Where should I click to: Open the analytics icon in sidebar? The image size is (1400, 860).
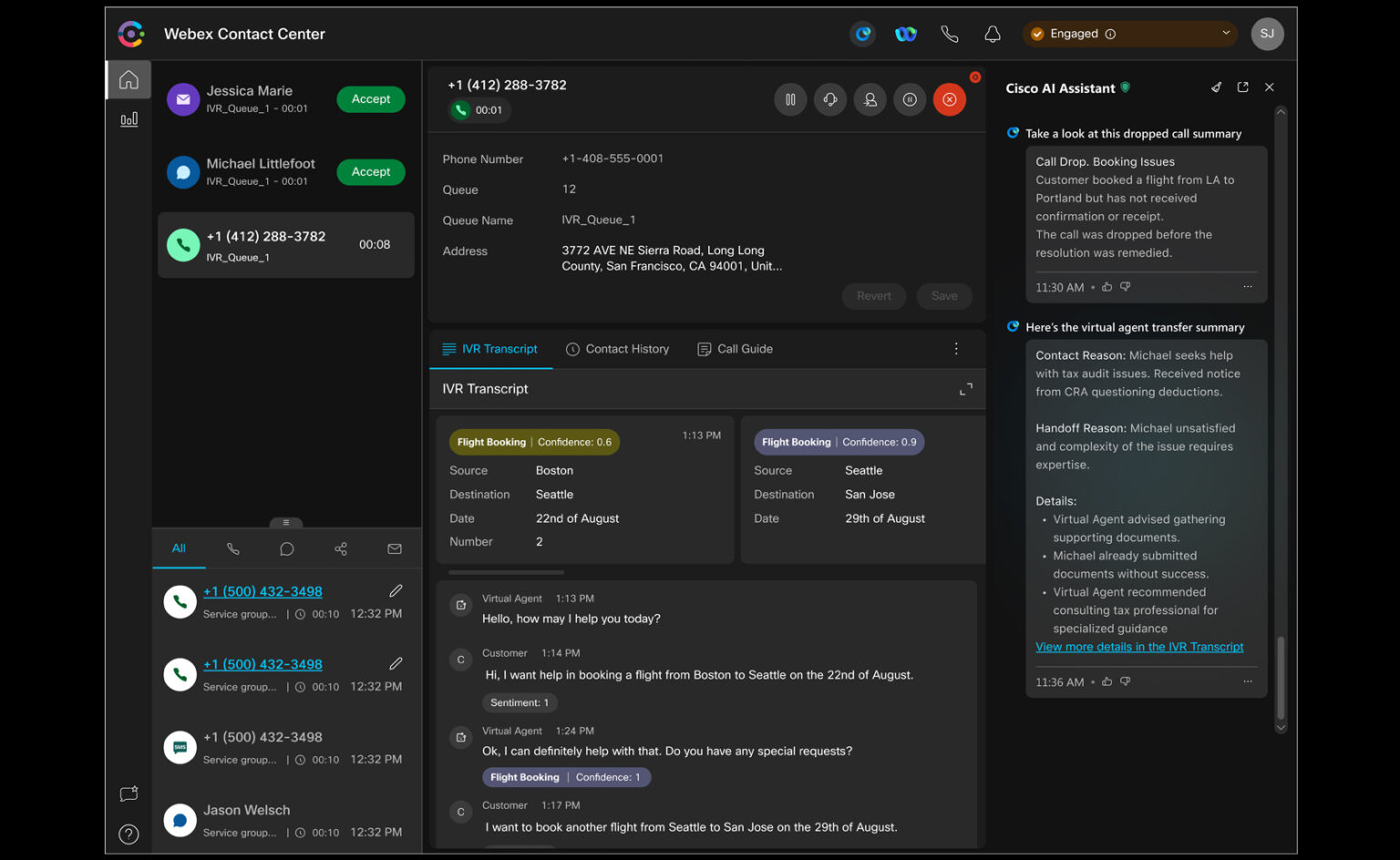coord(129,119)
